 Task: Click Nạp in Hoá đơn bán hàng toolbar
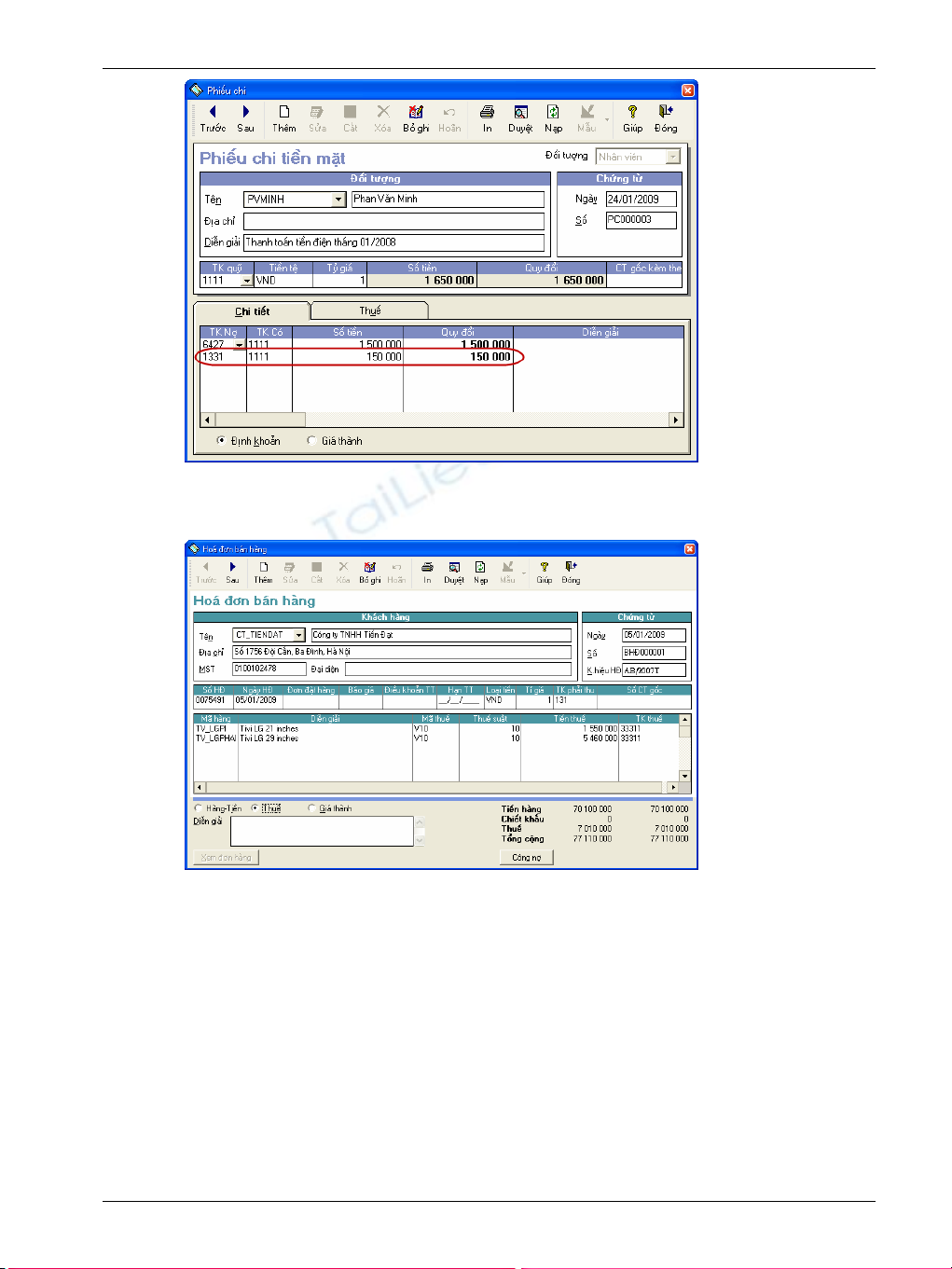coord(480,572)
